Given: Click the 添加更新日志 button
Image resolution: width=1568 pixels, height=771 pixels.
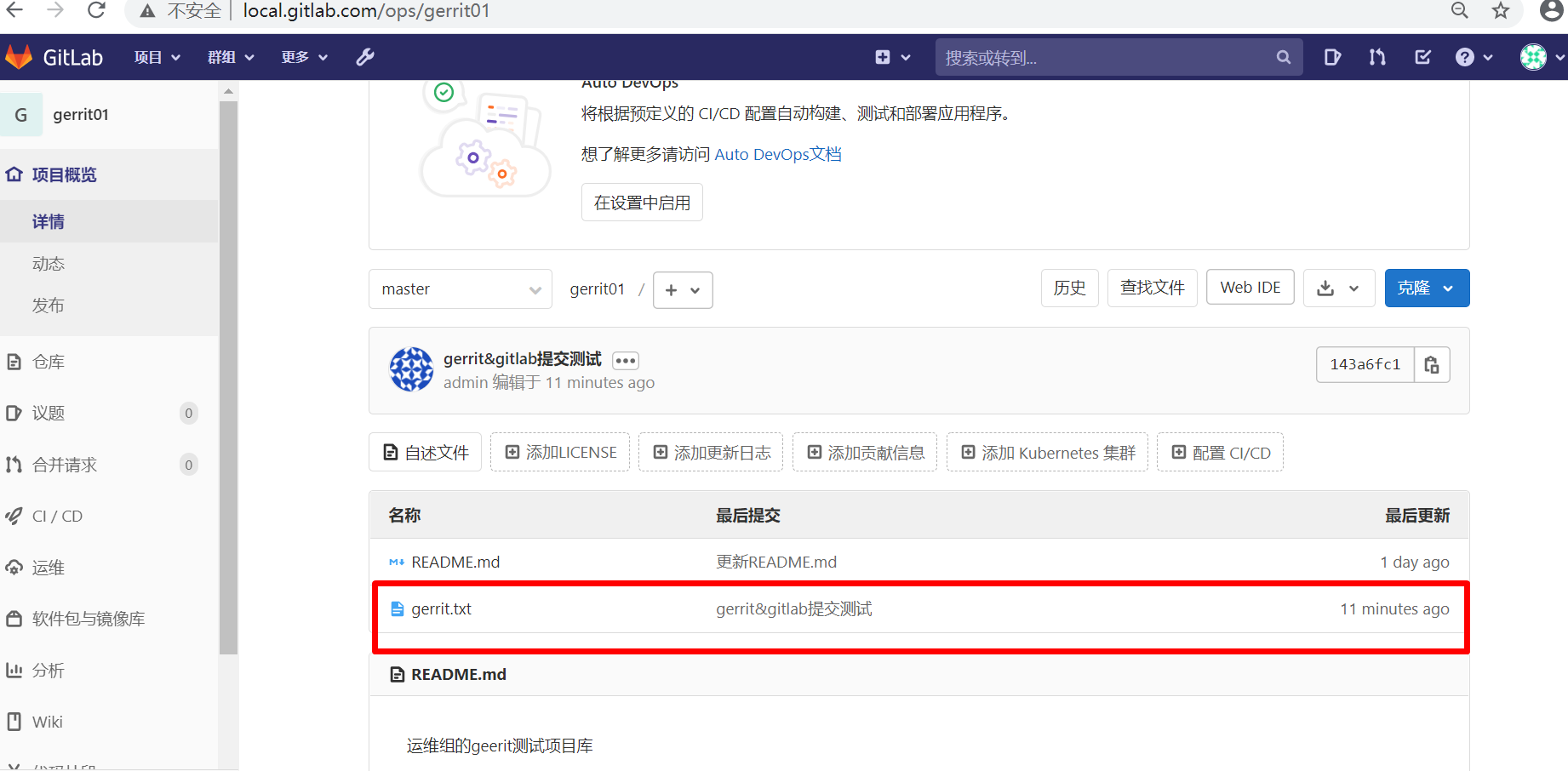Looking at the screenshot, I should (712, 452).
